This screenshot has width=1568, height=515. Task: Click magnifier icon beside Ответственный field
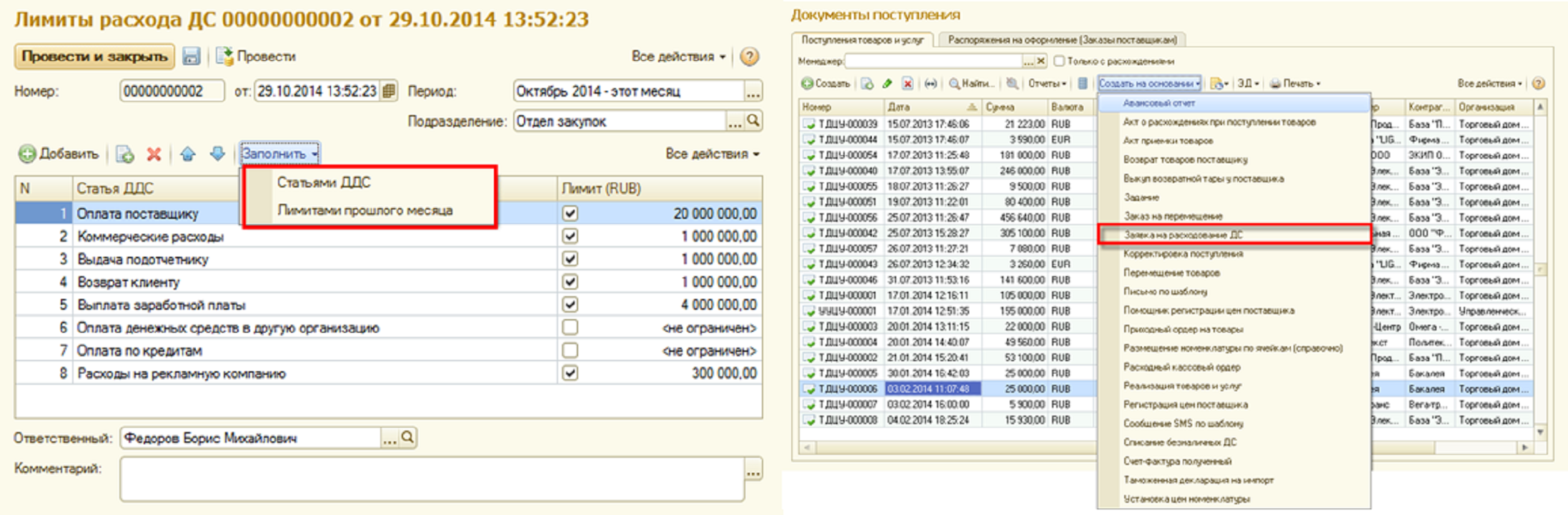pos(407,437)
